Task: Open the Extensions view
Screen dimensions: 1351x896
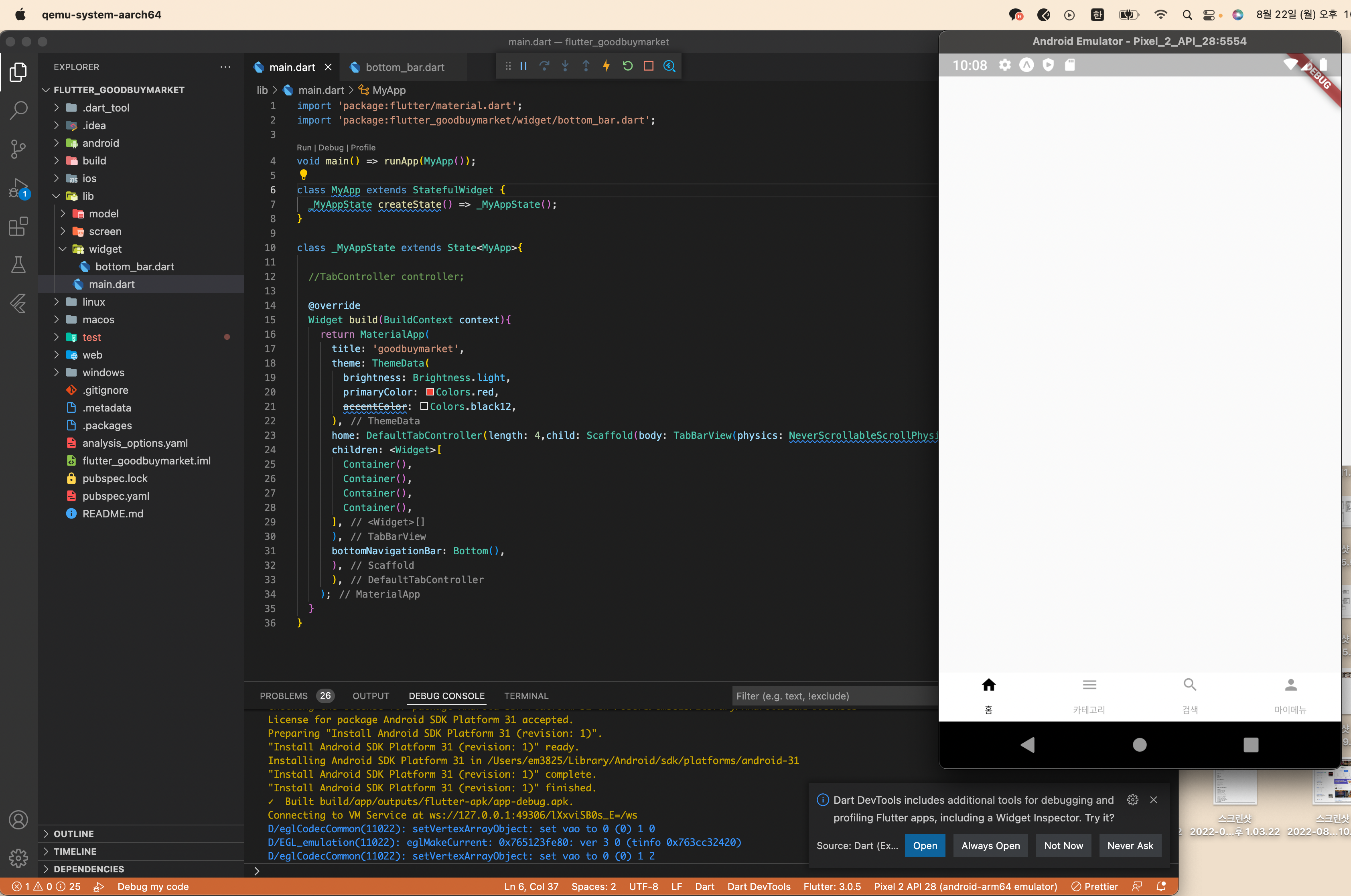Action: tap(18, 226)
